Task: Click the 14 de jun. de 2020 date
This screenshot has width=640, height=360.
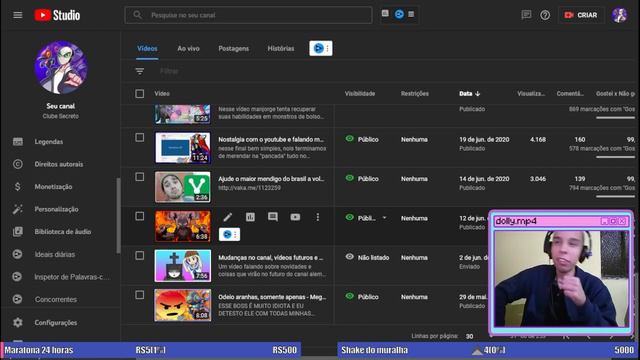Action: point(484,179)
